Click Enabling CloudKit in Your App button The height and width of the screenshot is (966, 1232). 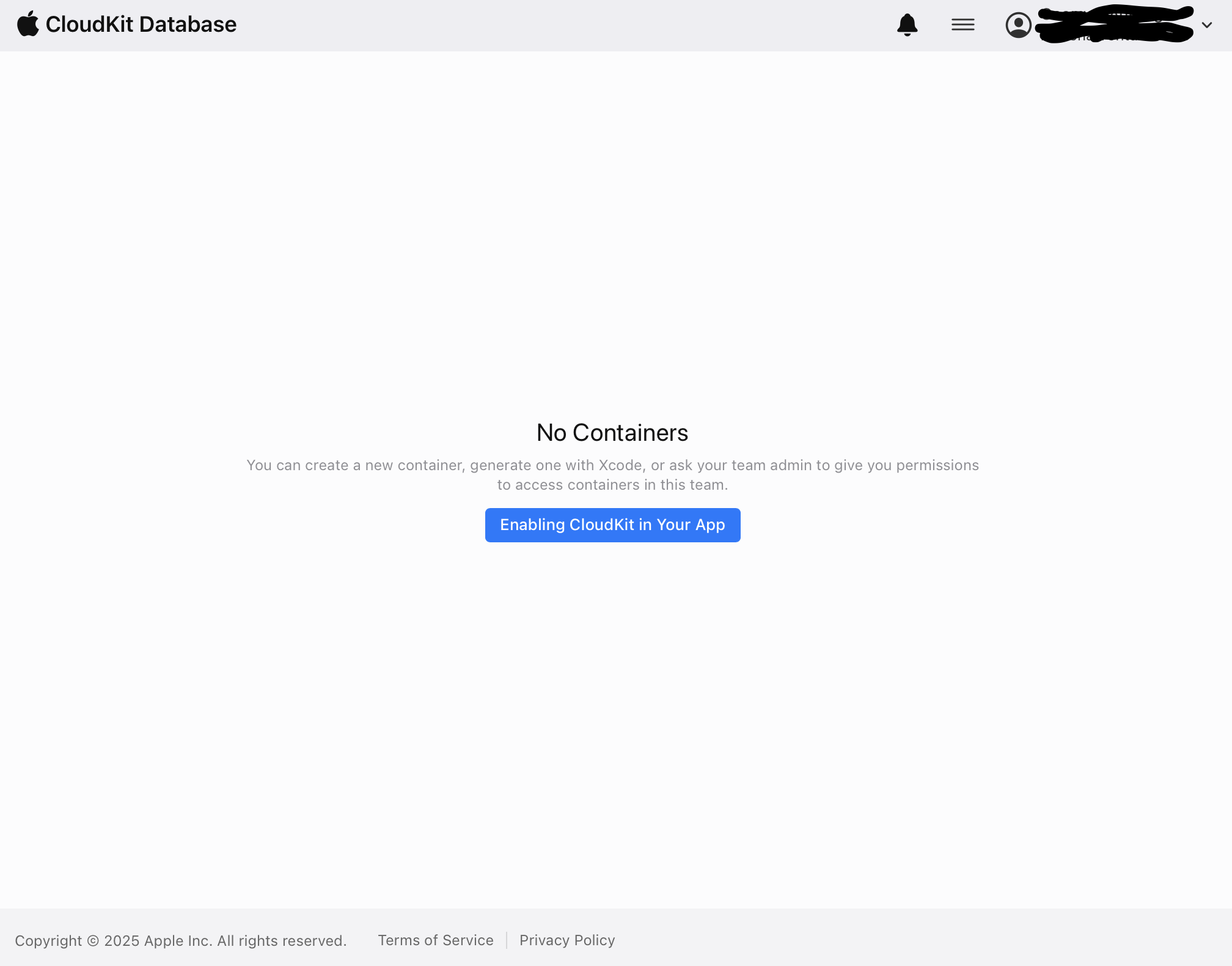pos(612,525)
